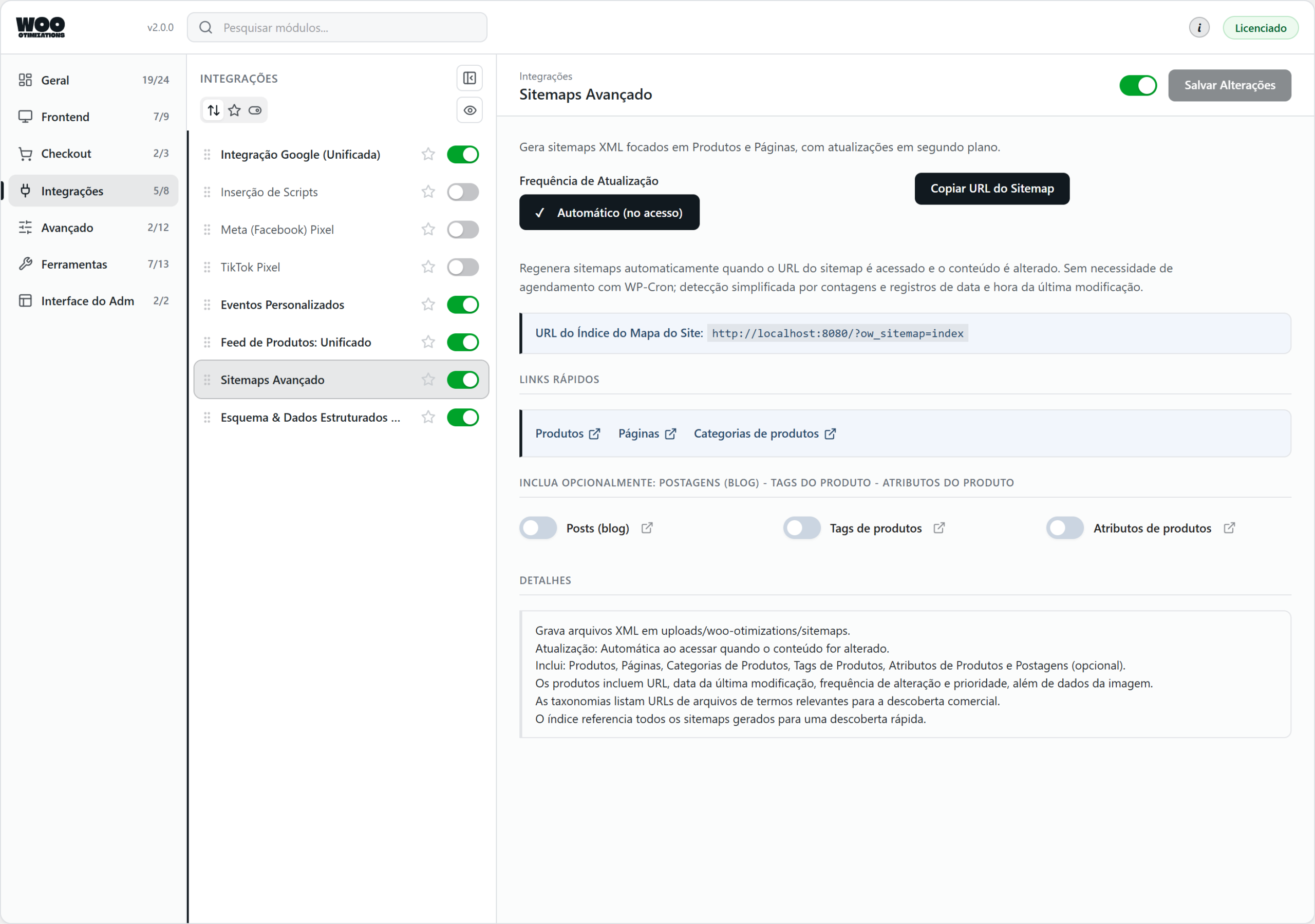Disable the Feed de Produtos: Unificado toggle
Screen dimensions: 1315x924
point(463,342)
